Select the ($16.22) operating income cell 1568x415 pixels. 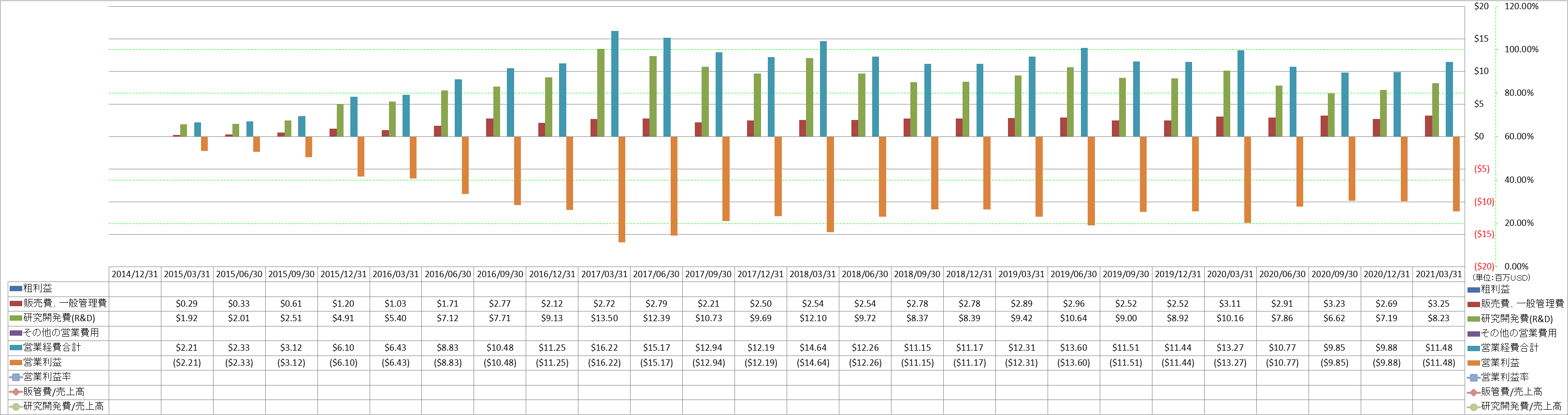(604, 363)
